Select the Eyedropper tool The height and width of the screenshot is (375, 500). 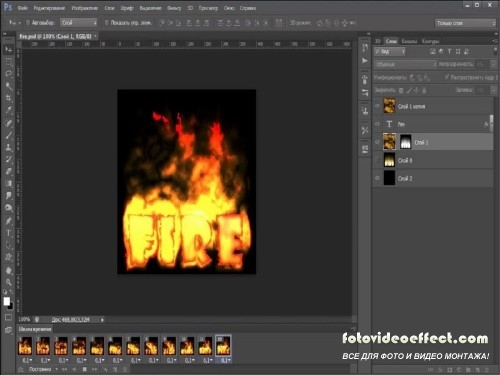pyautogui.click(x=9, y=110)
